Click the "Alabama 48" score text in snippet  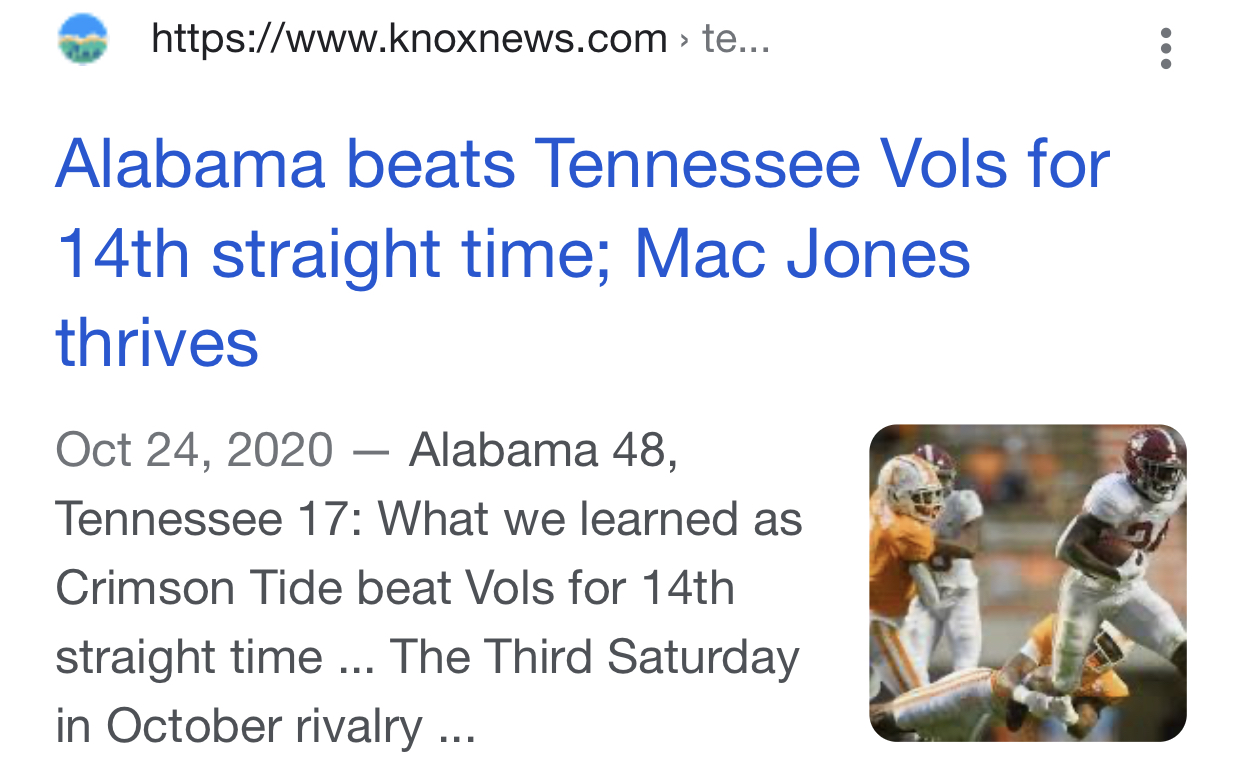pos(543,450)
